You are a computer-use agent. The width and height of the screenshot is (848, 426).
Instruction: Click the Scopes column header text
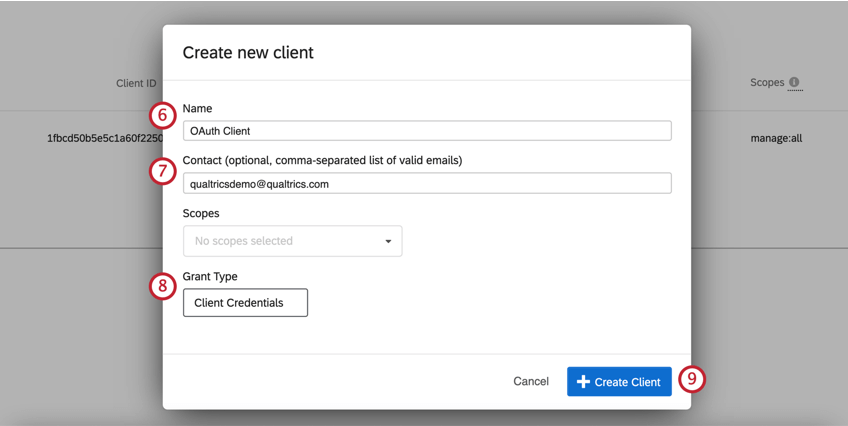767,83
